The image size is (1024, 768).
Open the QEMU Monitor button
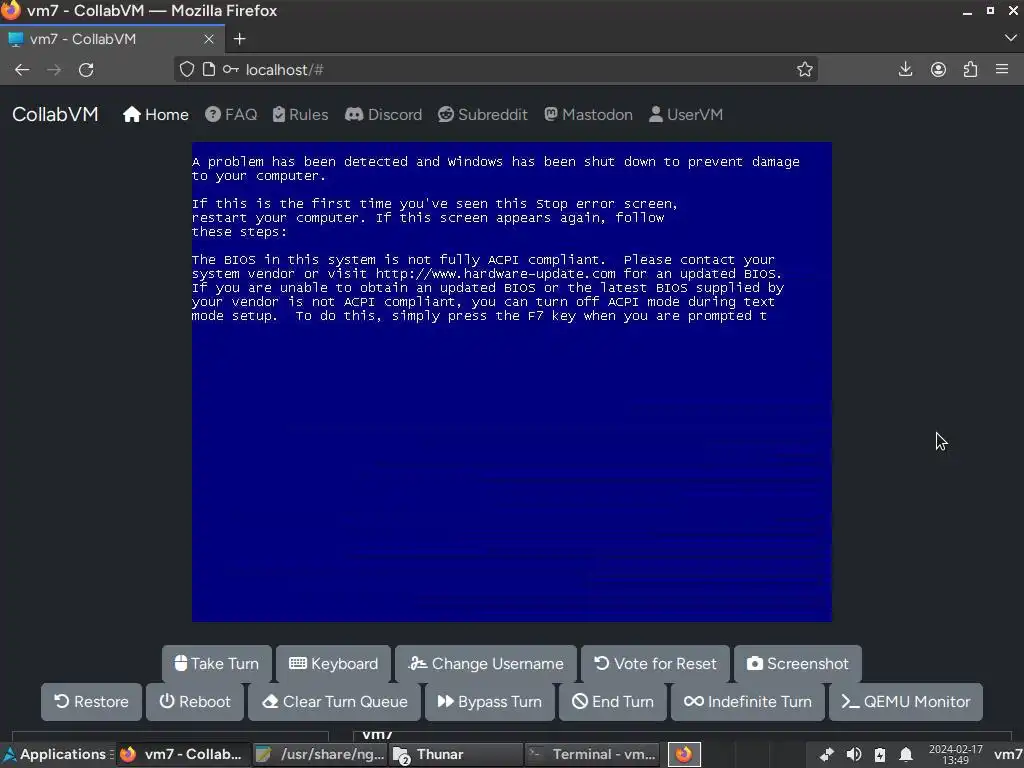tap(906, 701)
